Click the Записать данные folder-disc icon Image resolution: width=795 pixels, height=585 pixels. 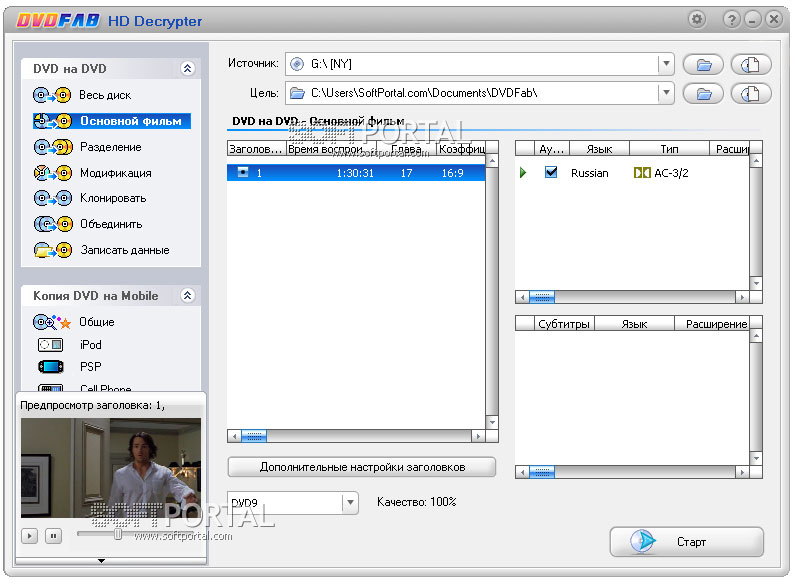click(x=52, y=250)
